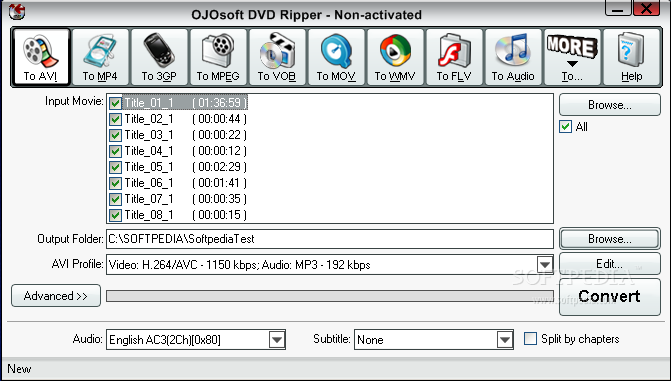Select the To FLV Flash icon
The image size is (671, 381).
(x=454, y=57)
